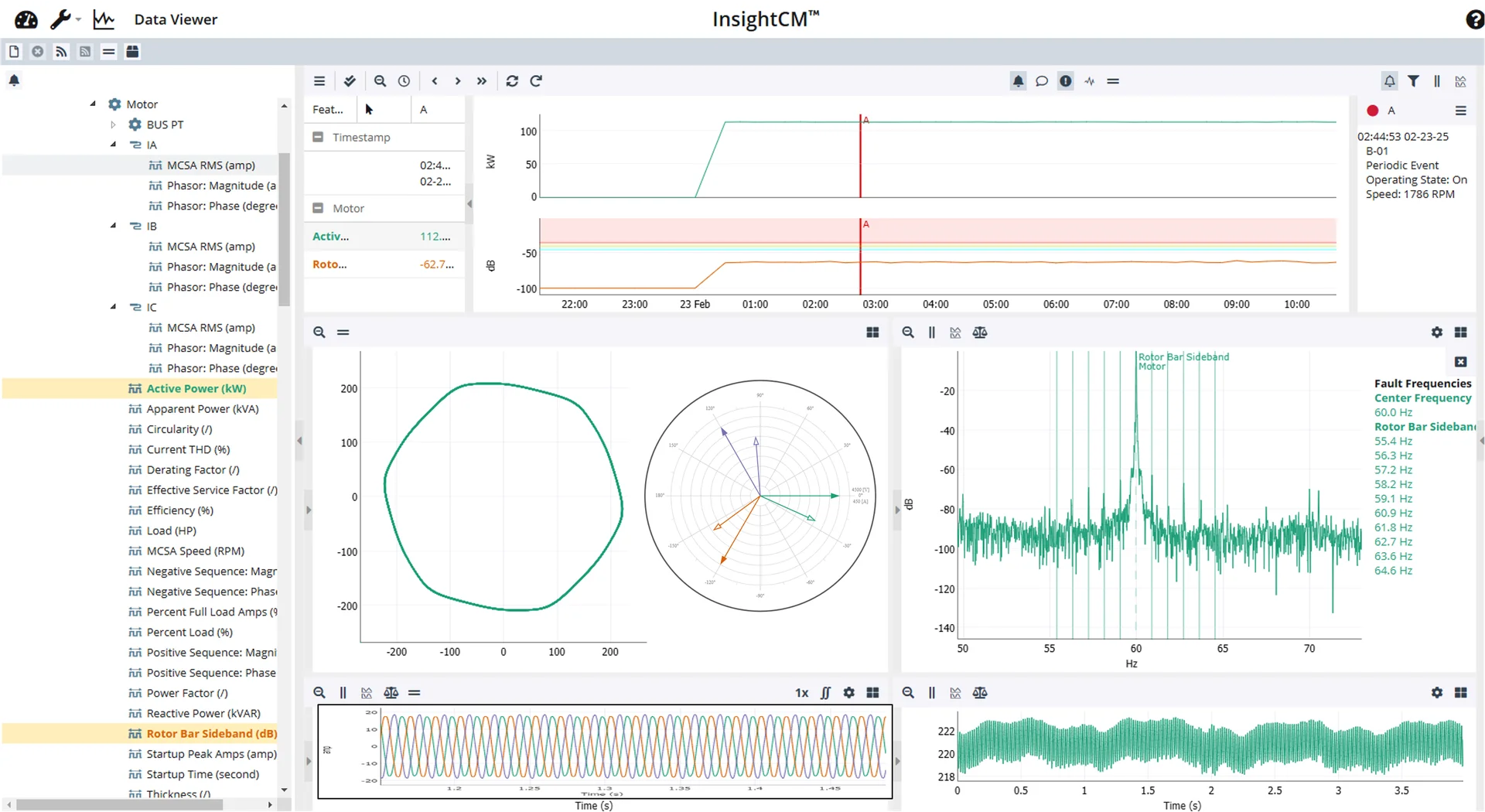Expand the BUS PT tree node
The image size is (1485, 812).
113,125
